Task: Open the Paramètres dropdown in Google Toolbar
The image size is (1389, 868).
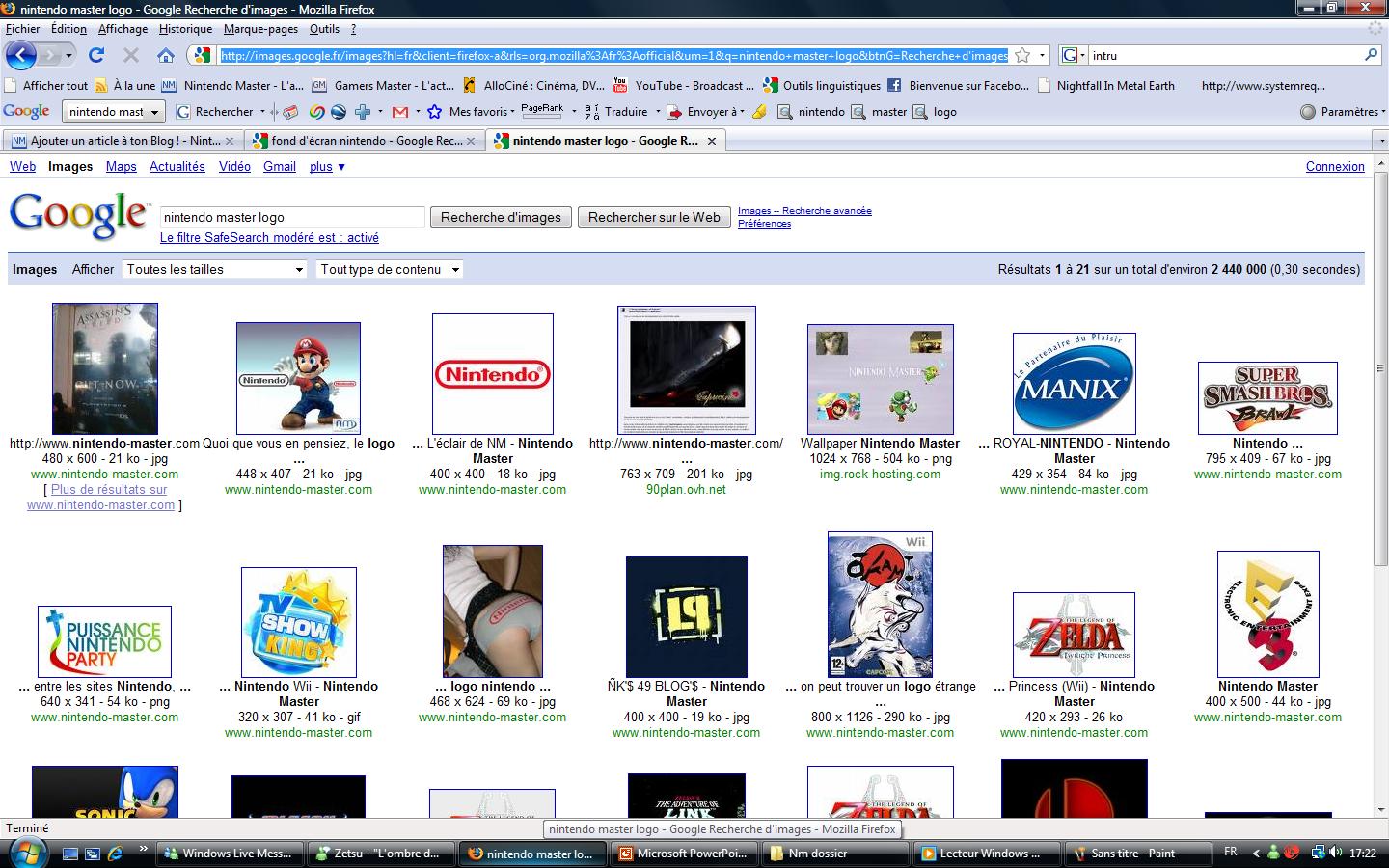Action: (1344, 112)
